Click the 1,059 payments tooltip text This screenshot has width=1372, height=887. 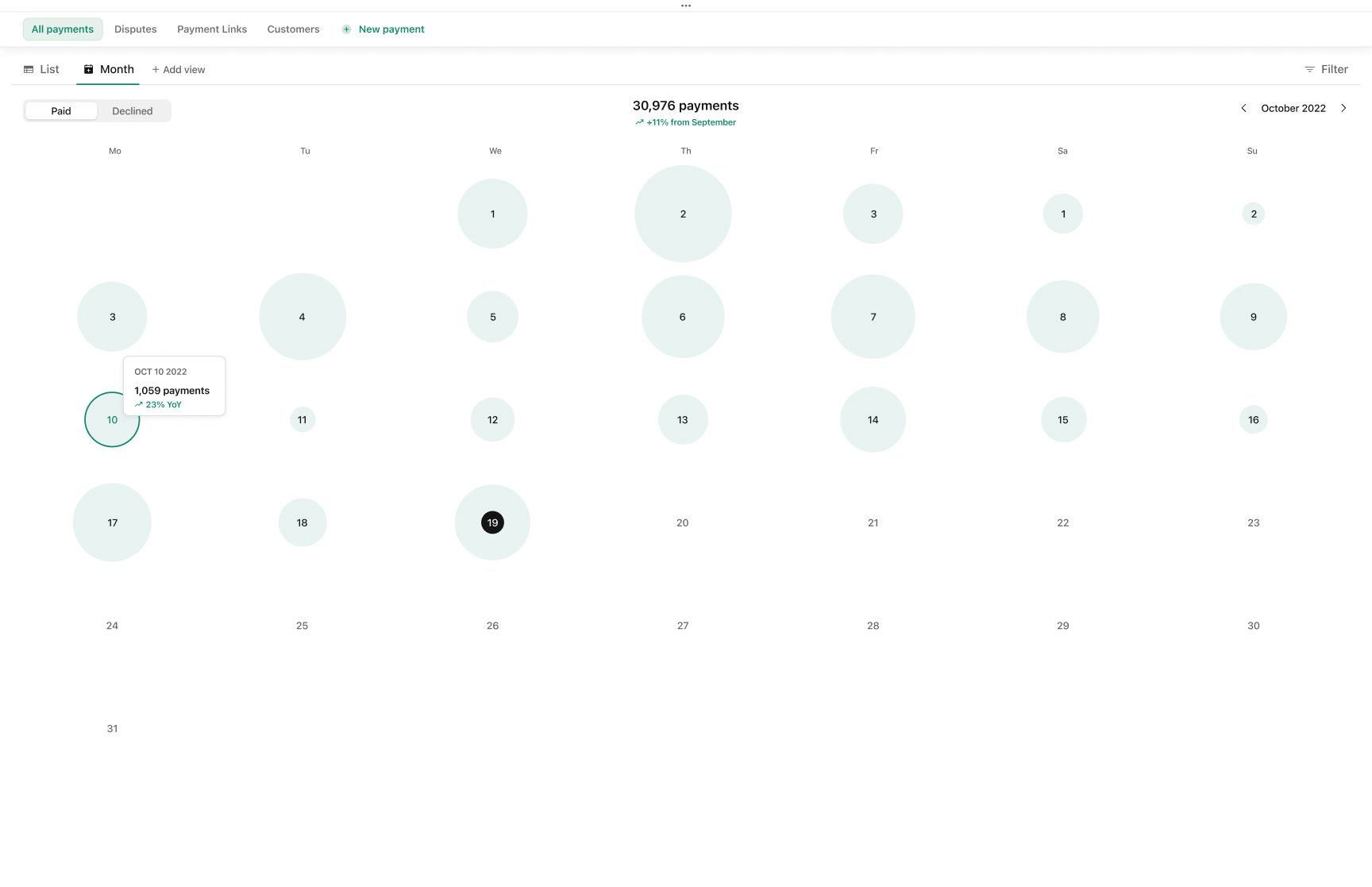tap(172, 391)
